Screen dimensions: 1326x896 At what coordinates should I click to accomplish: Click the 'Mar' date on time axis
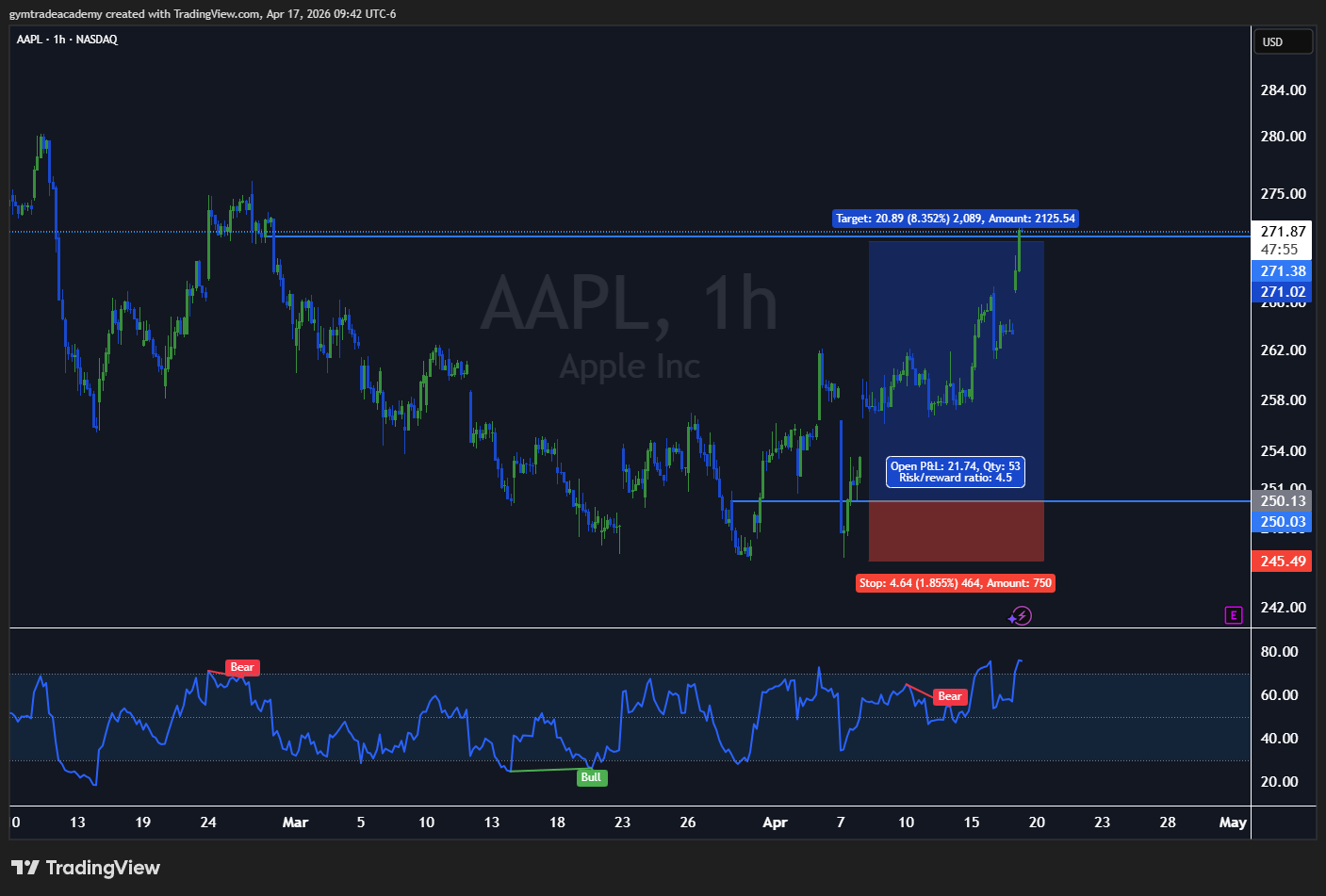coord(295,823)
